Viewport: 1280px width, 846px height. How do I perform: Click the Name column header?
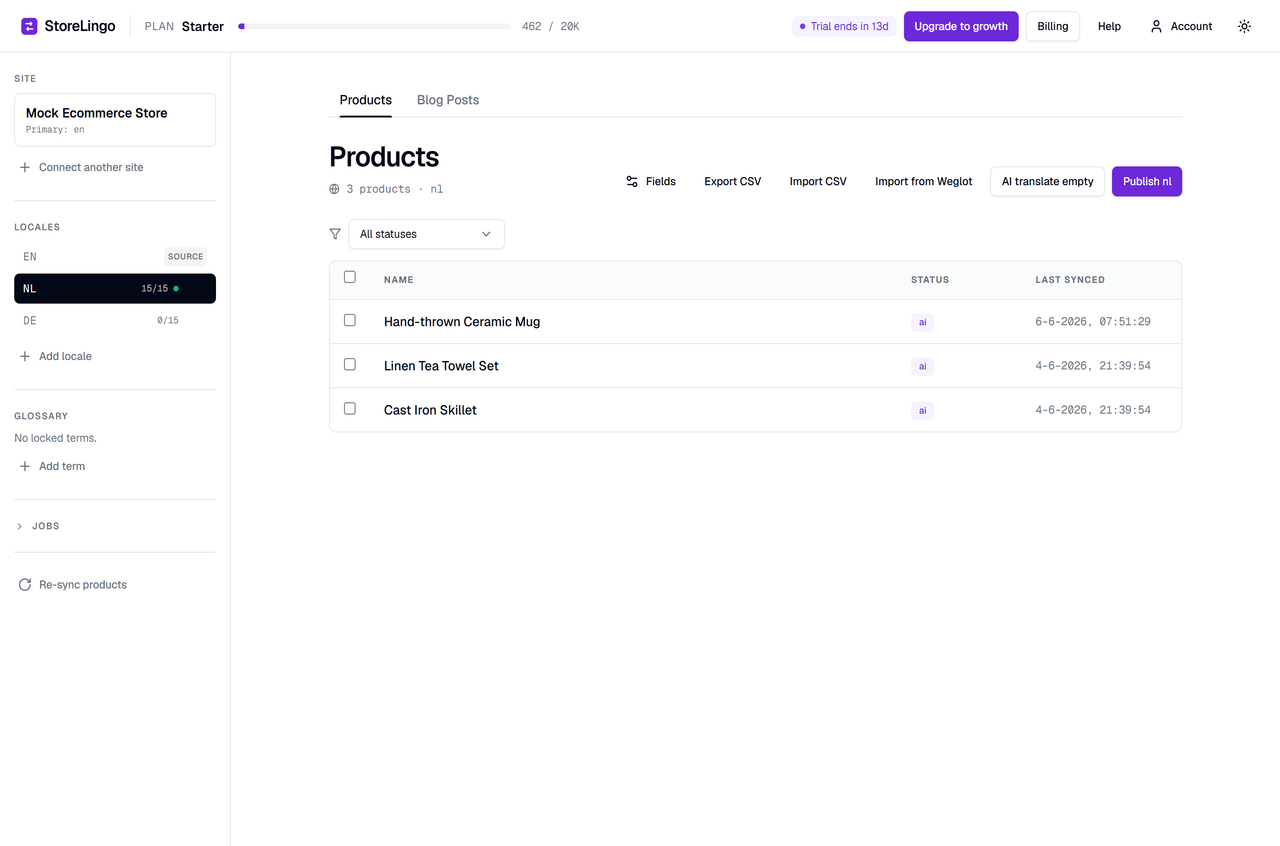398,280
